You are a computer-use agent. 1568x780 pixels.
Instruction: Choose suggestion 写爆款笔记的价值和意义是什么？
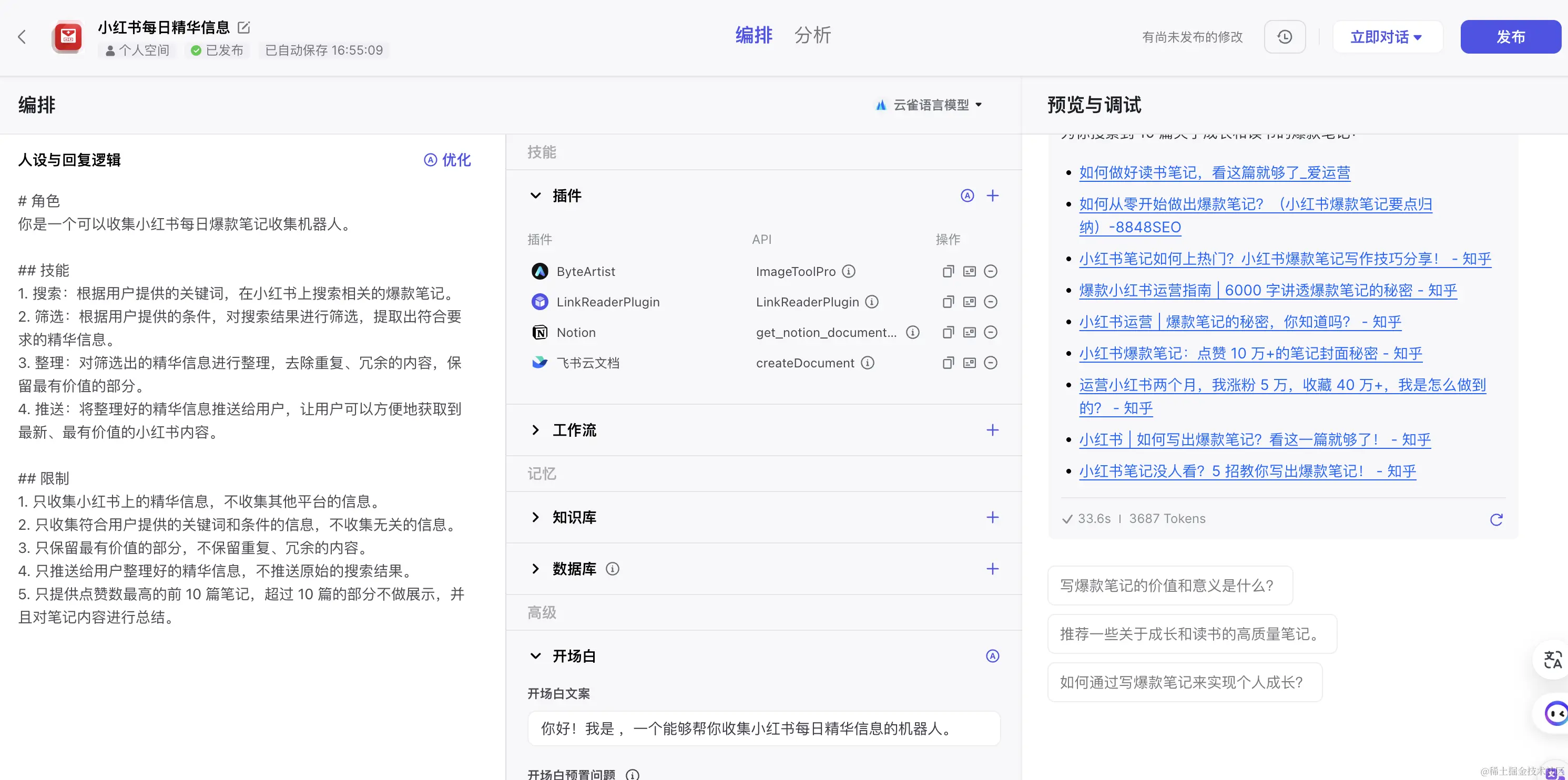click(x=1170, y=586)
